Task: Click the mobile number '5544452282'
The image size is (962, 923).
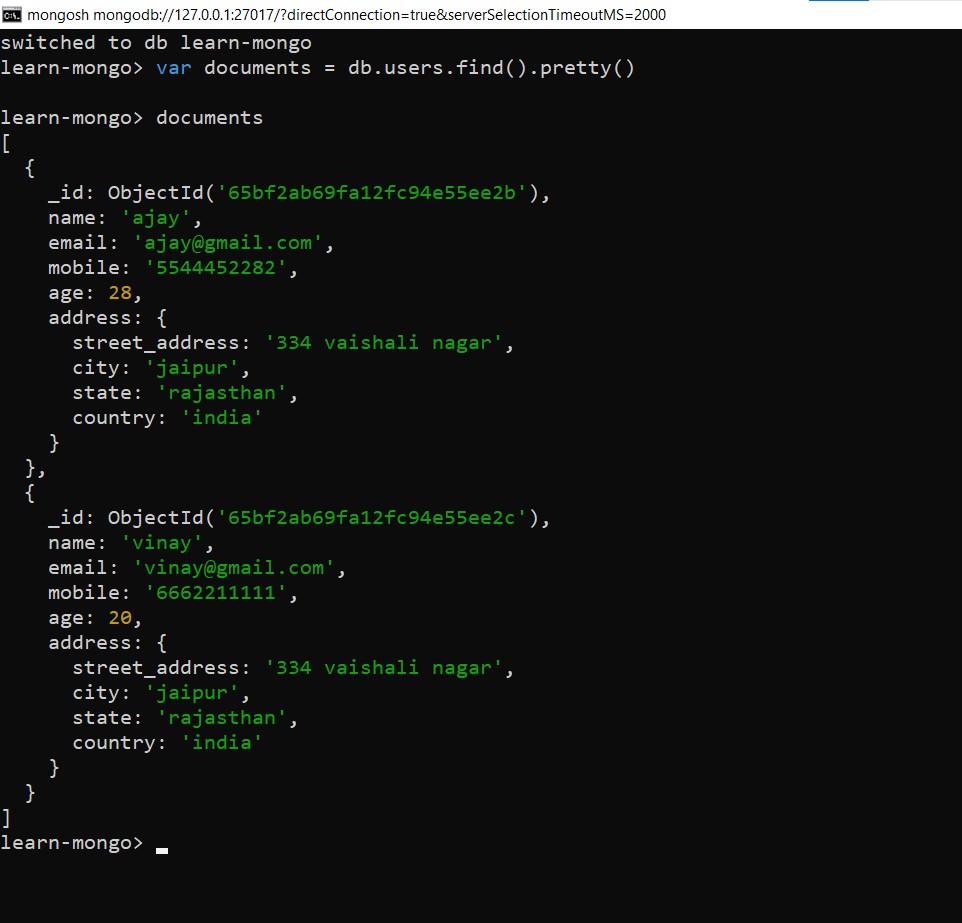Action: (x=216, y=268)
